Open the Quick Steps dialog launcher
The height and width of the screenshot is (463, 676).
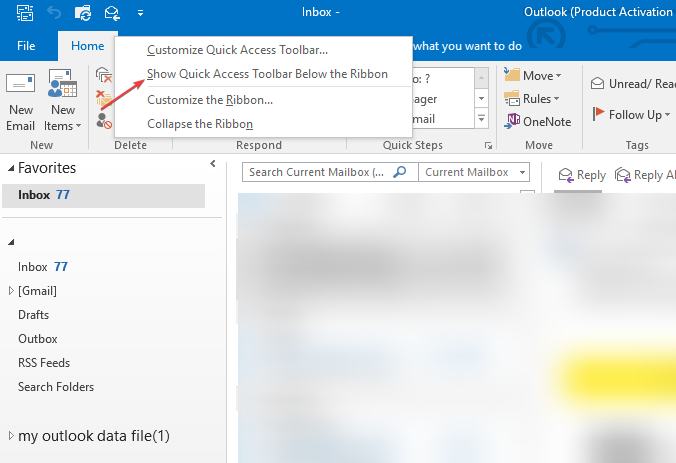point(488,146)
